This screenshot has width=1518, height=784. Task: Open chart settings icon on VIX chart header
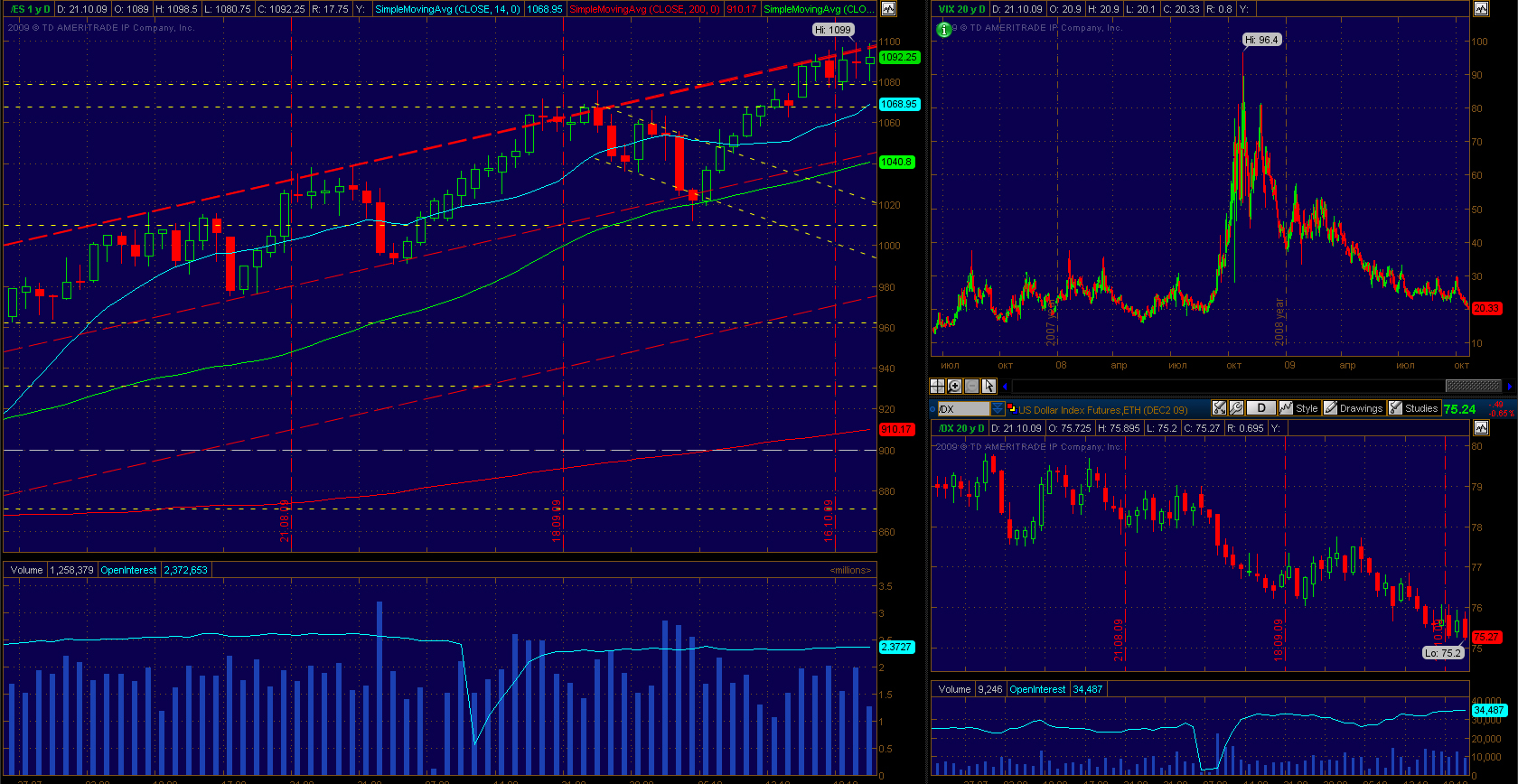(x=1481, y=9)
